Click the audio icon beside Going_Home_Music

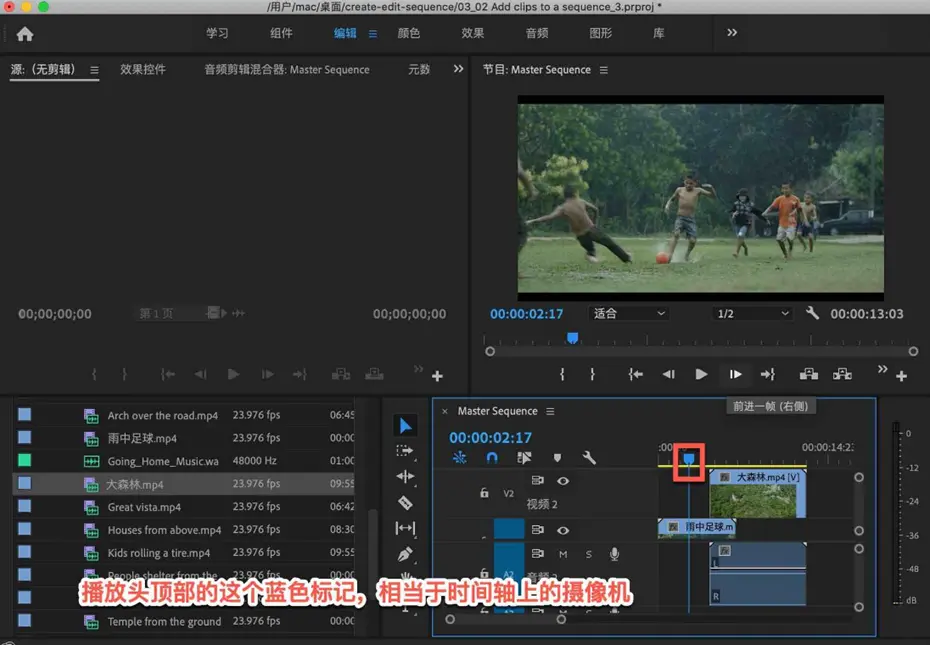(91, 461)
